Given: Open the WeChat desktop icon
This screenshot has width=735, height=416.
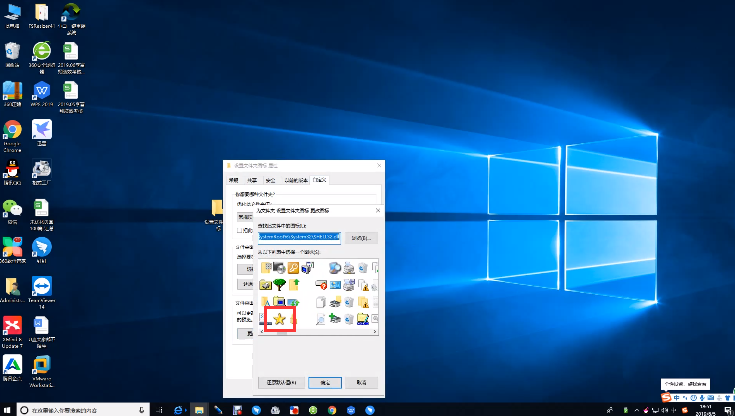Looking at the screenshot, I should (12, 207).
